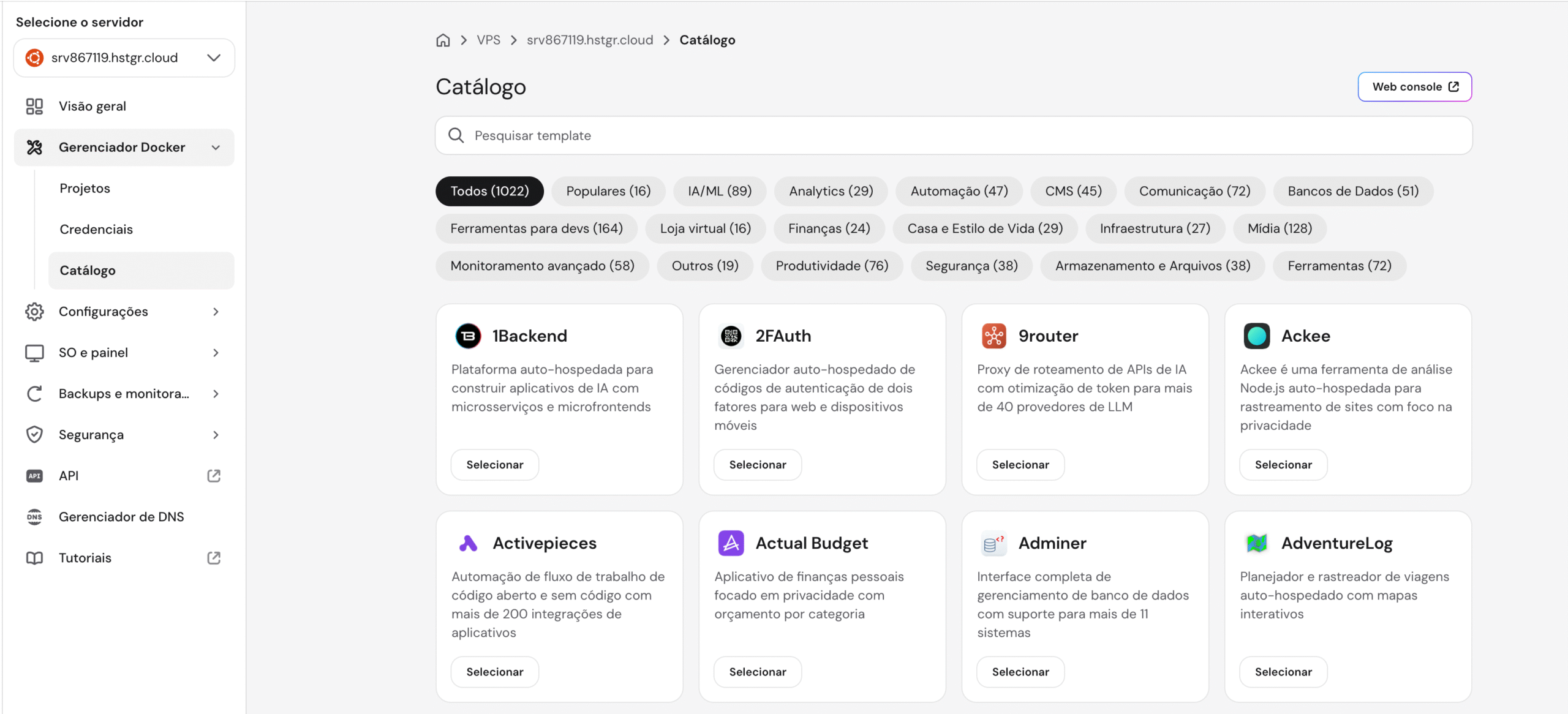Click the 1Backend logo icon

tap(469, 336)
